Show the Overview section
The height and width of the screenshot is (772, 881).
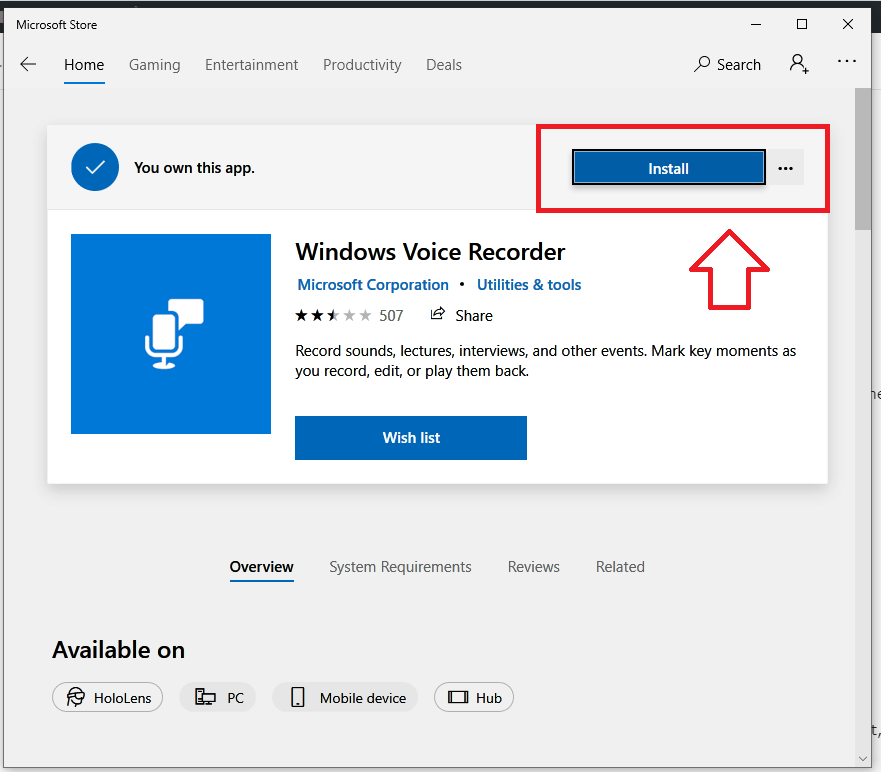point(261,567)
